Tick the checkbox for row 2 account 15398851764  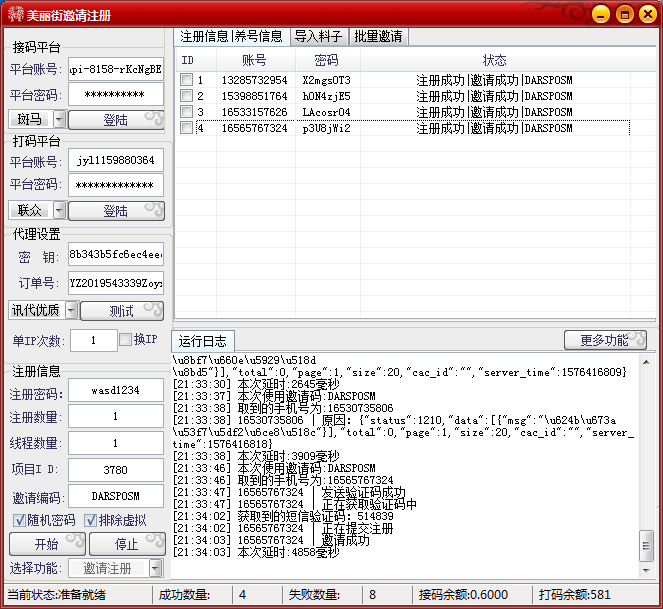coord(186,96)
